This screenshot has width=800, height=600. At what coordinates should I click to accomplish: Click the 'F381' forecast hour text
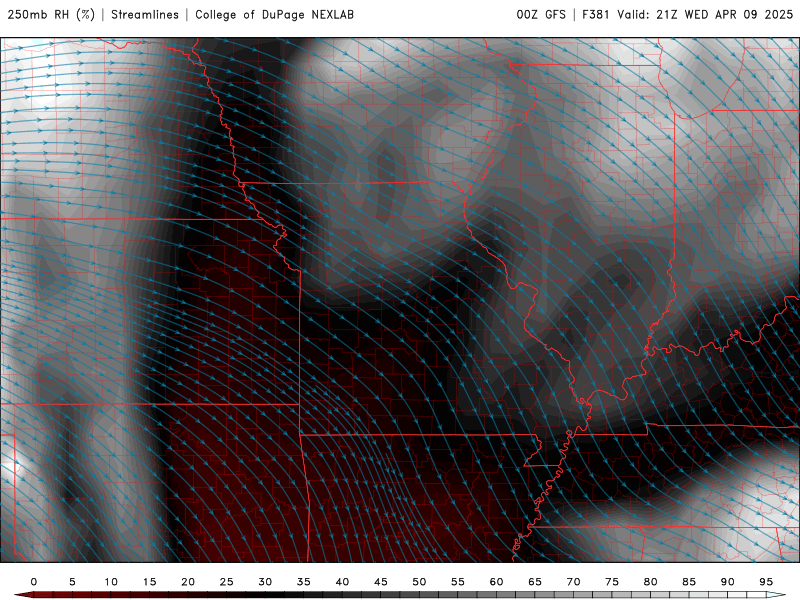(596, 15)
